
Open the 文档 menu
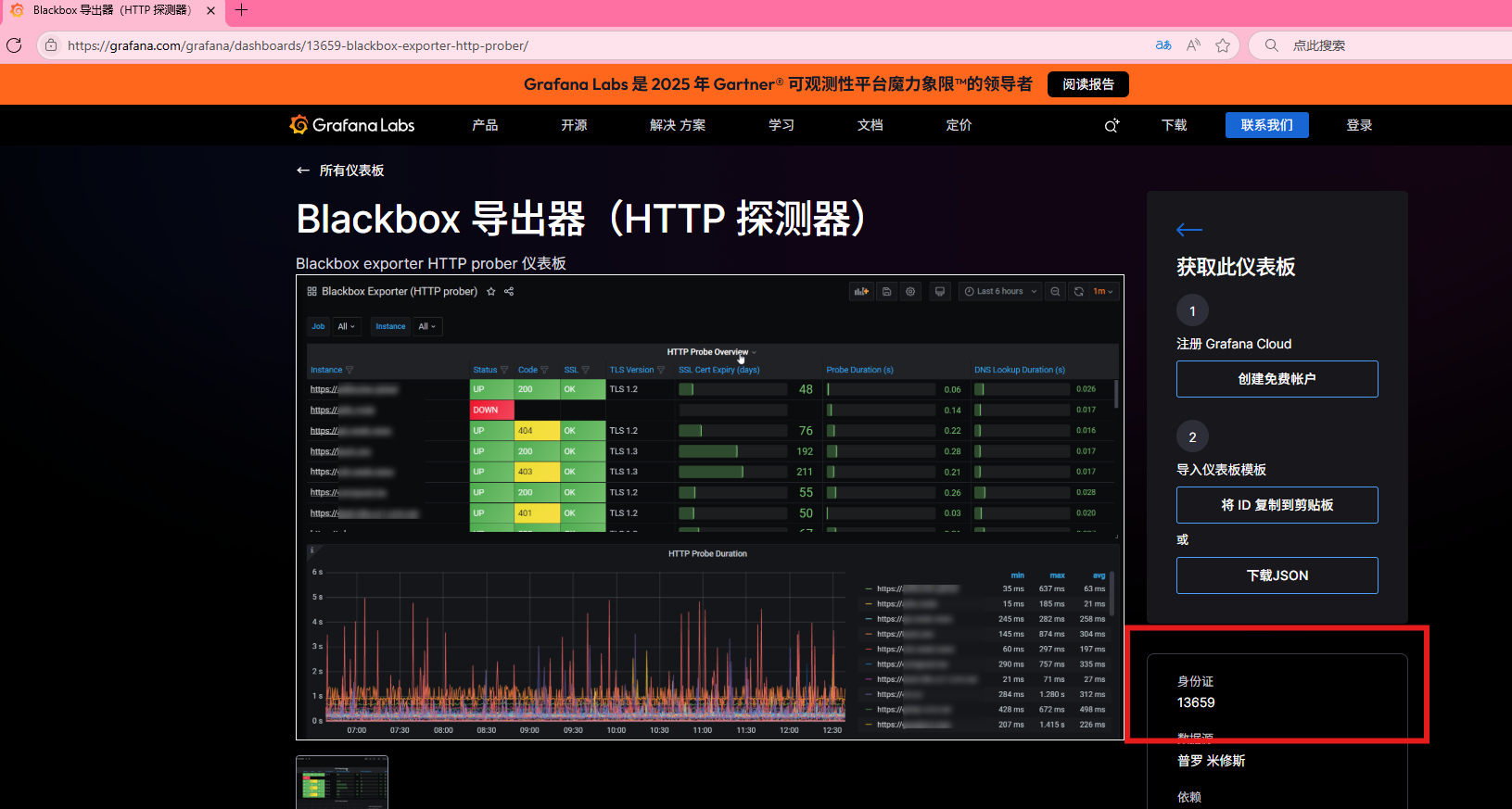point(870,125)
